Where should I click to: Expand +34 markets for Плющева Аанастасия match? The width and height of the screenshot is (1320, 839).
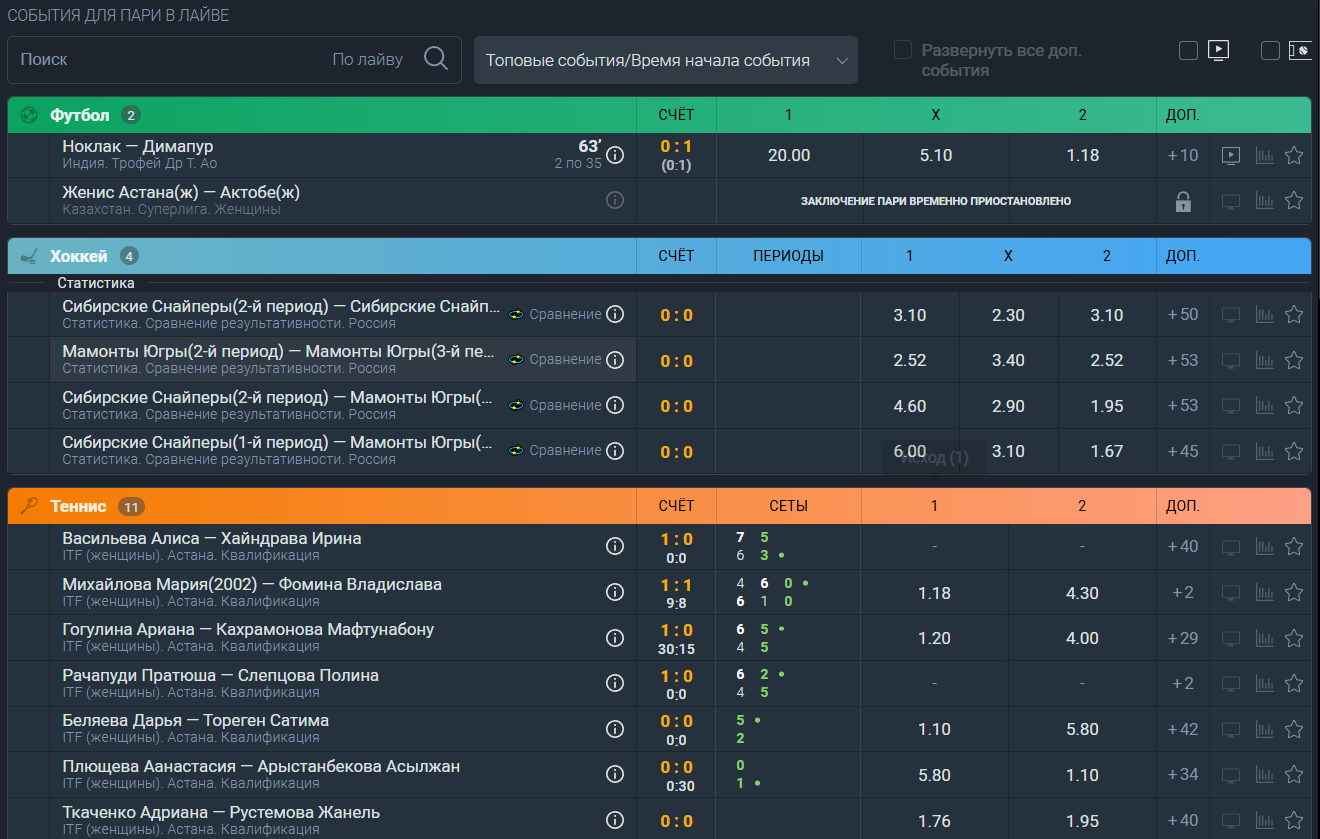[1183, 774]
